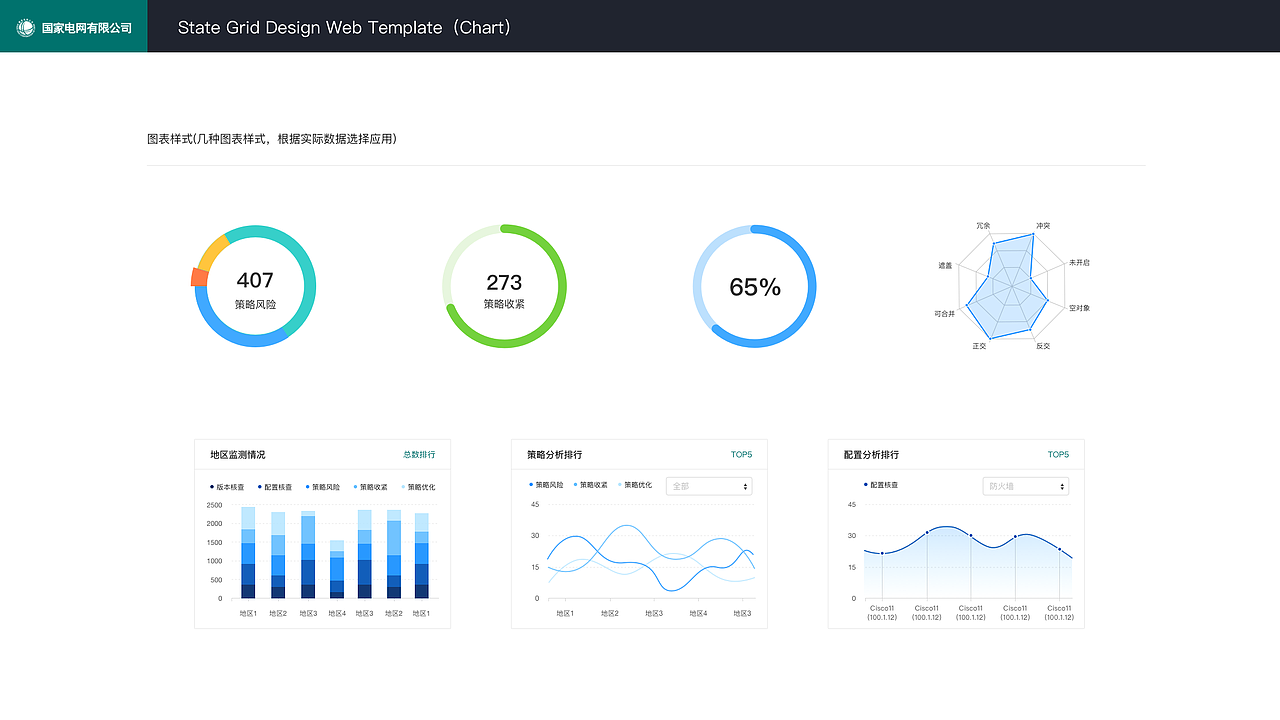Image resolution: width=1280 pixels, height=720 pixels.
Task: Click the 国家电网有限公司 header title
Action: coord(87,28)
